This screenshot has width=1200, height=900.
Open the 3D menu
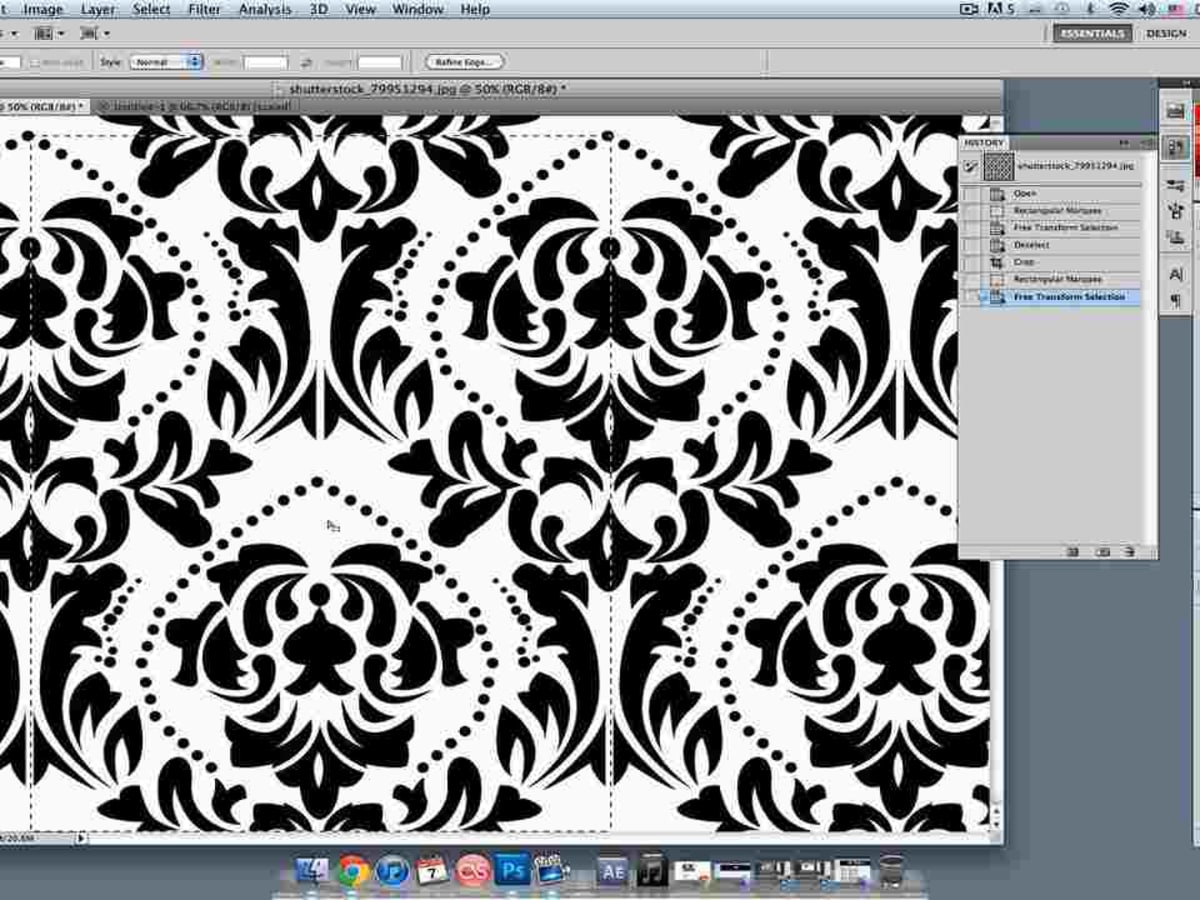pyautogui.click(x=318, y=10)
